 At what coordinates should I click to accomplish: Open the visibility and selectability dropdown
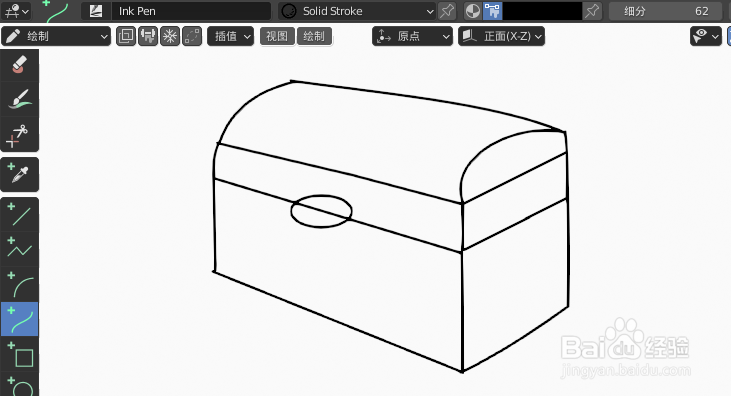706,36
